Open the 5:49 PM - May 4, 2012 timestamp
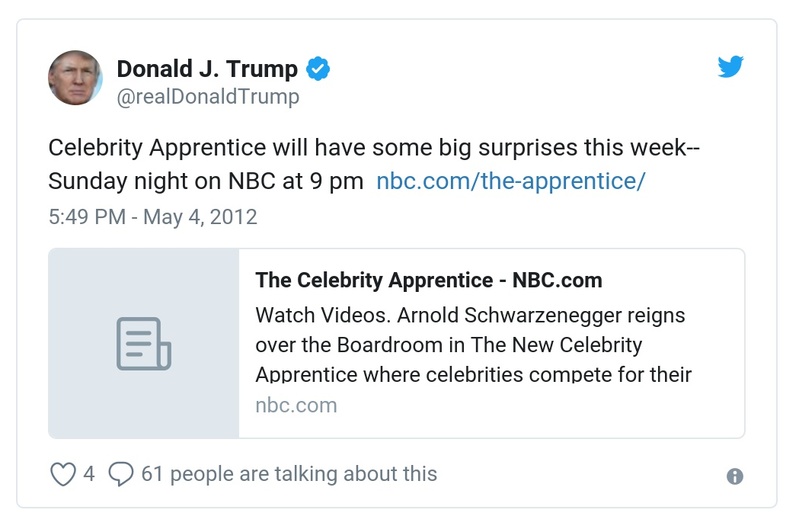This screenshot has width=799, height=529. click(153, 216)
